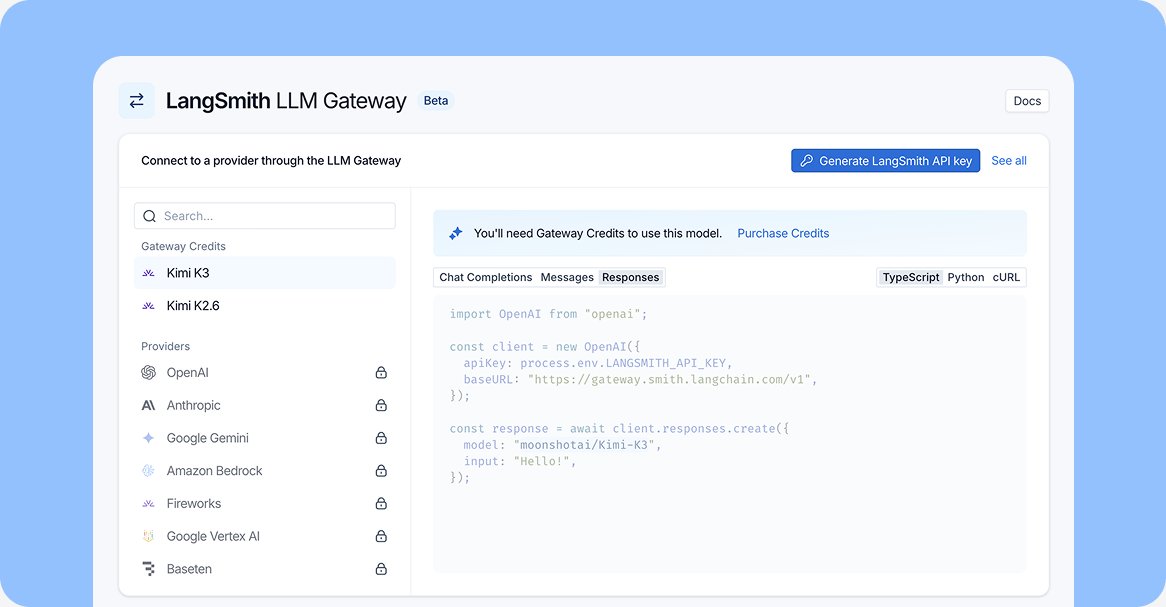Click the gateway baseURL string in code
The image size is (1166, 607).
(669, 379)
